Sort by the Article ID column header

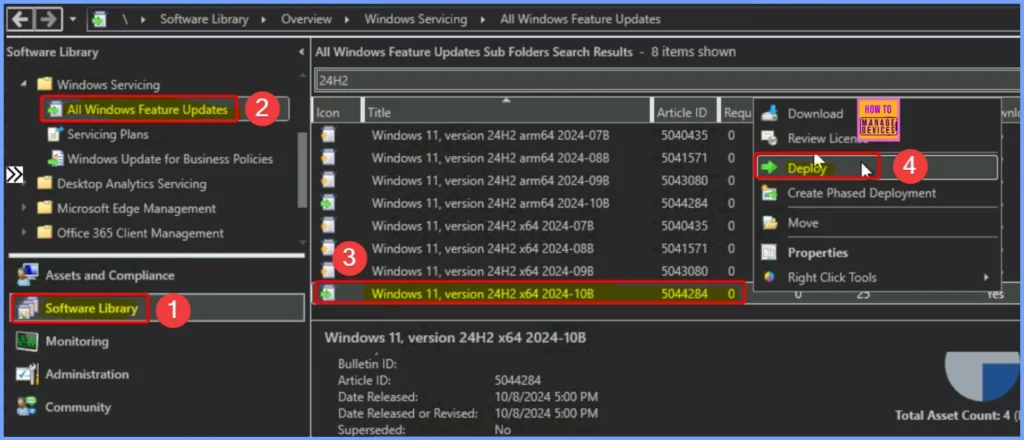(685, 112)
